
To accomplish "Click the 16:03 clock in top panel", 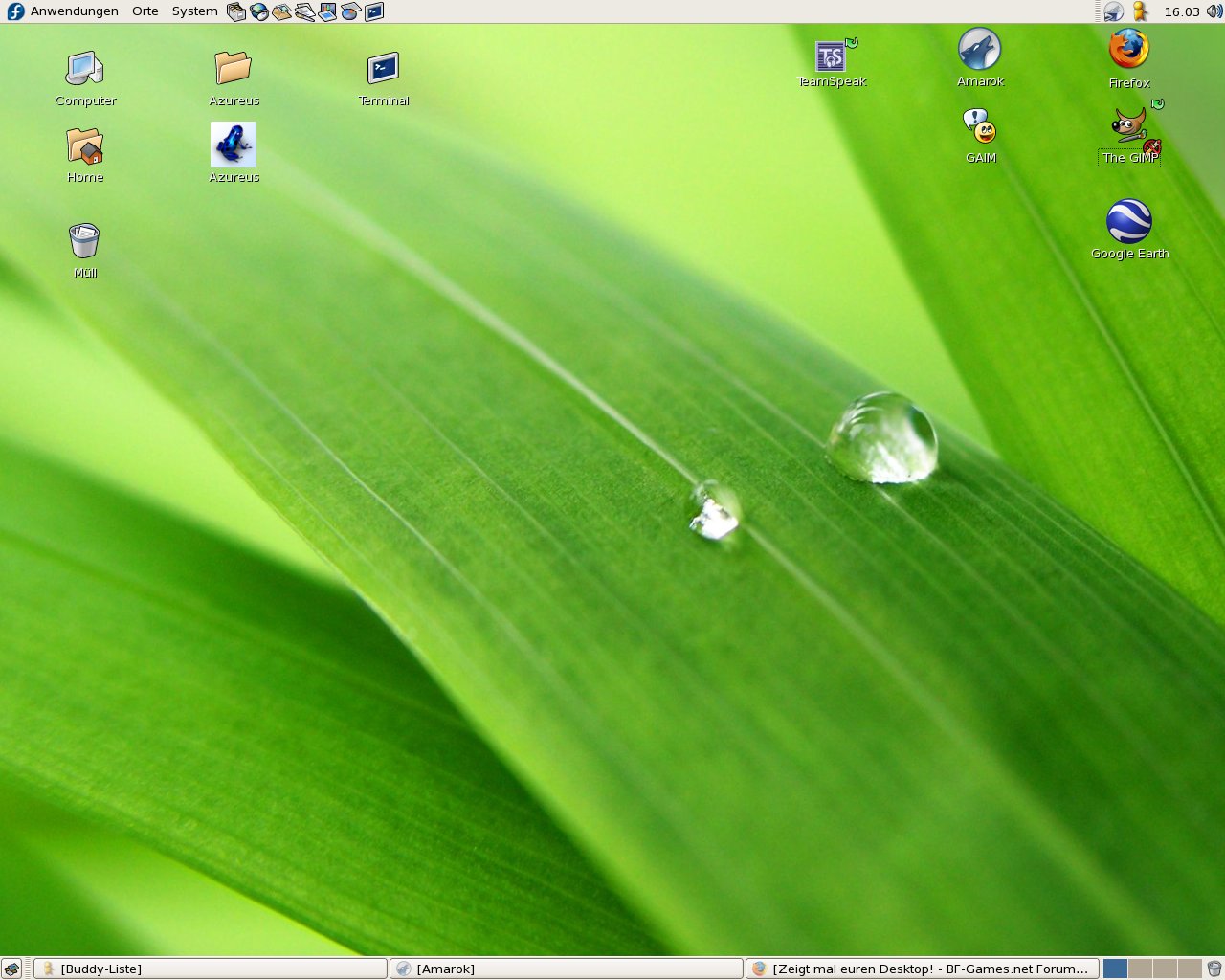I will tap(1182, 11).
